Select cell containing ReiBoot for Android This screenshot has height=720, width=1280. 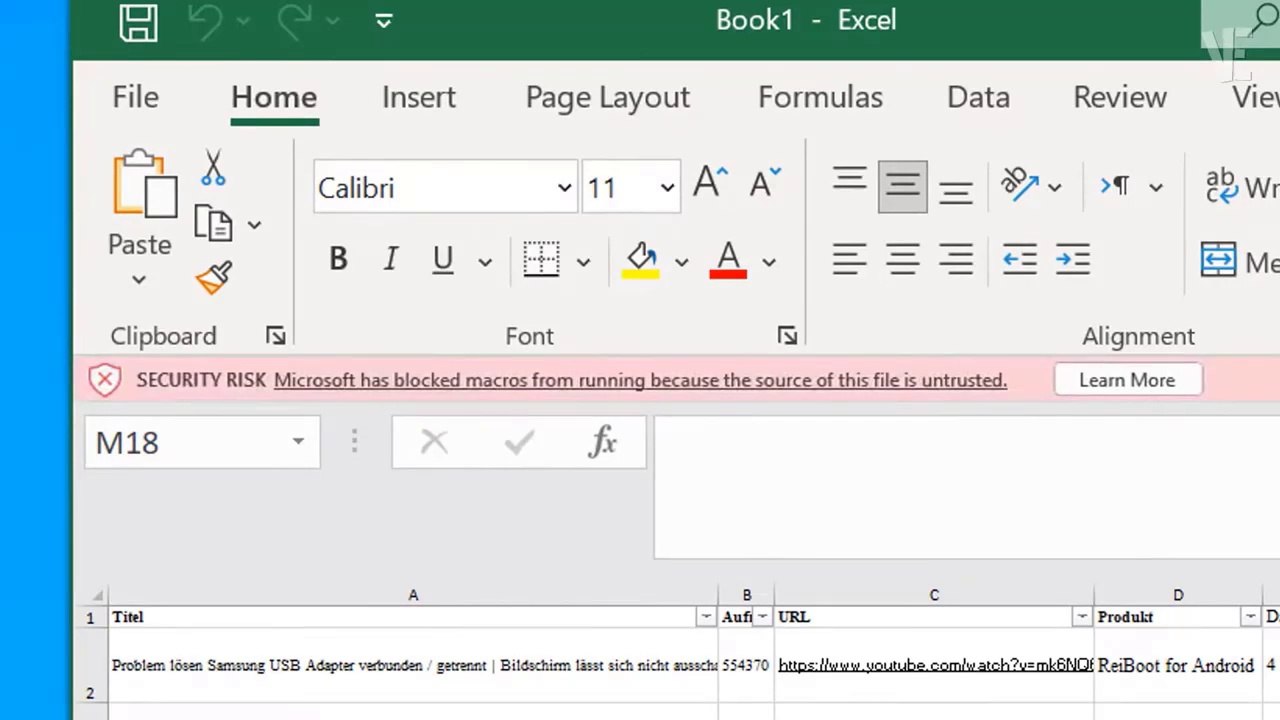1178,665
